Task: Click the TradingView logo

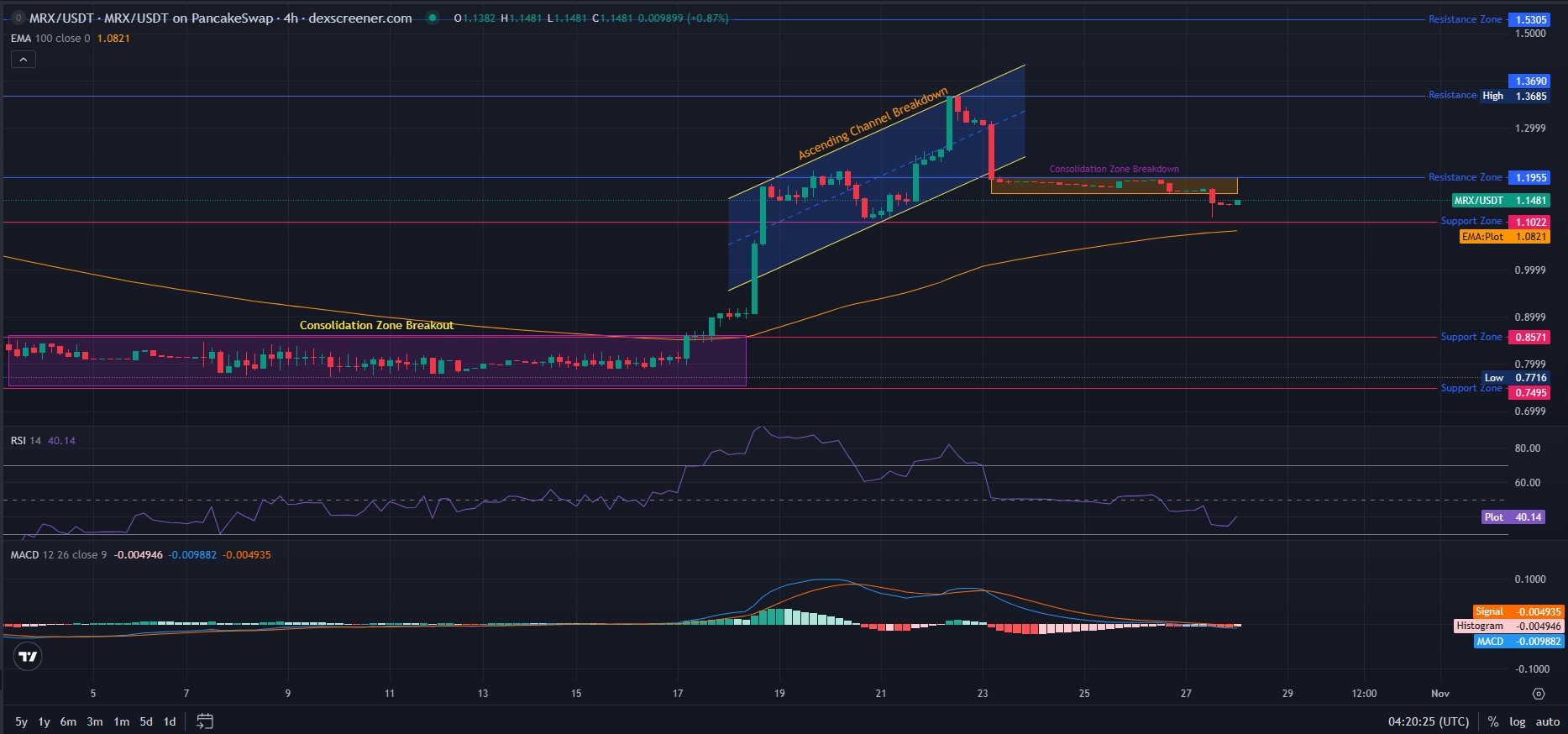Action: [28, 657]
